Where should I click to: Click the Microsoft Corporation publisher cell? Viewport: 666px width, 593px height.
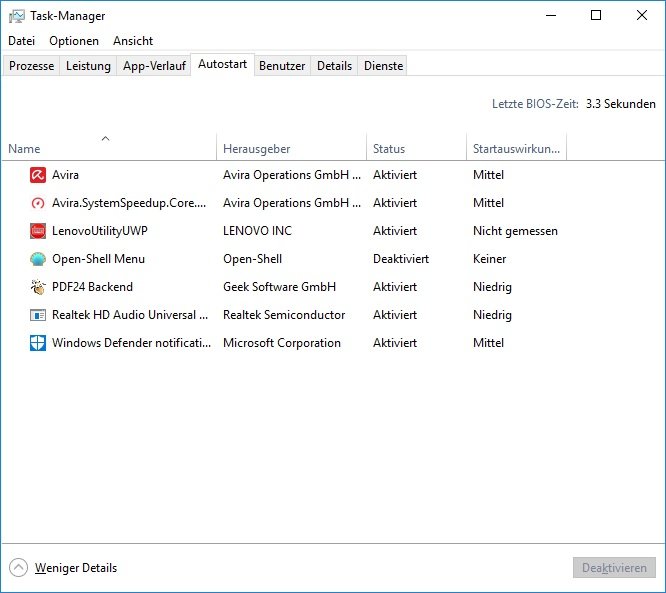tap(282, 343)
